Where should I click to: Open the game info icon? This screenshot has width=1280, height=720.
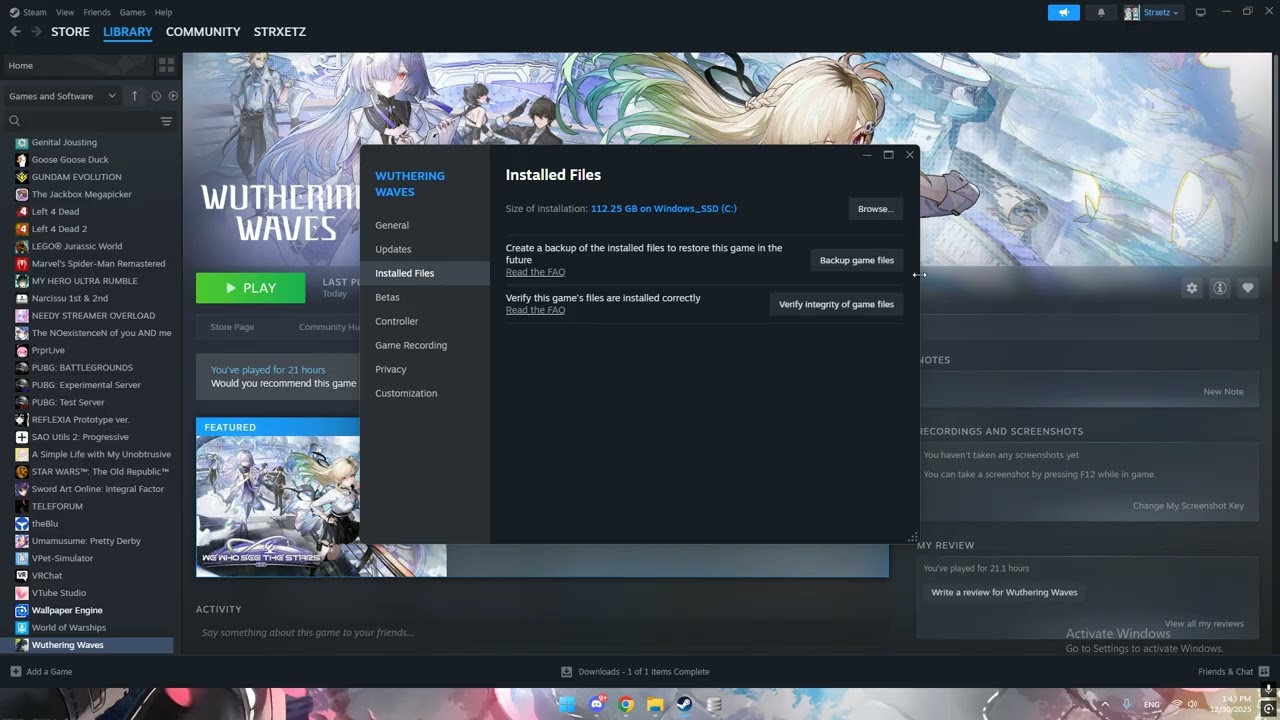[x=1219, y=288]
